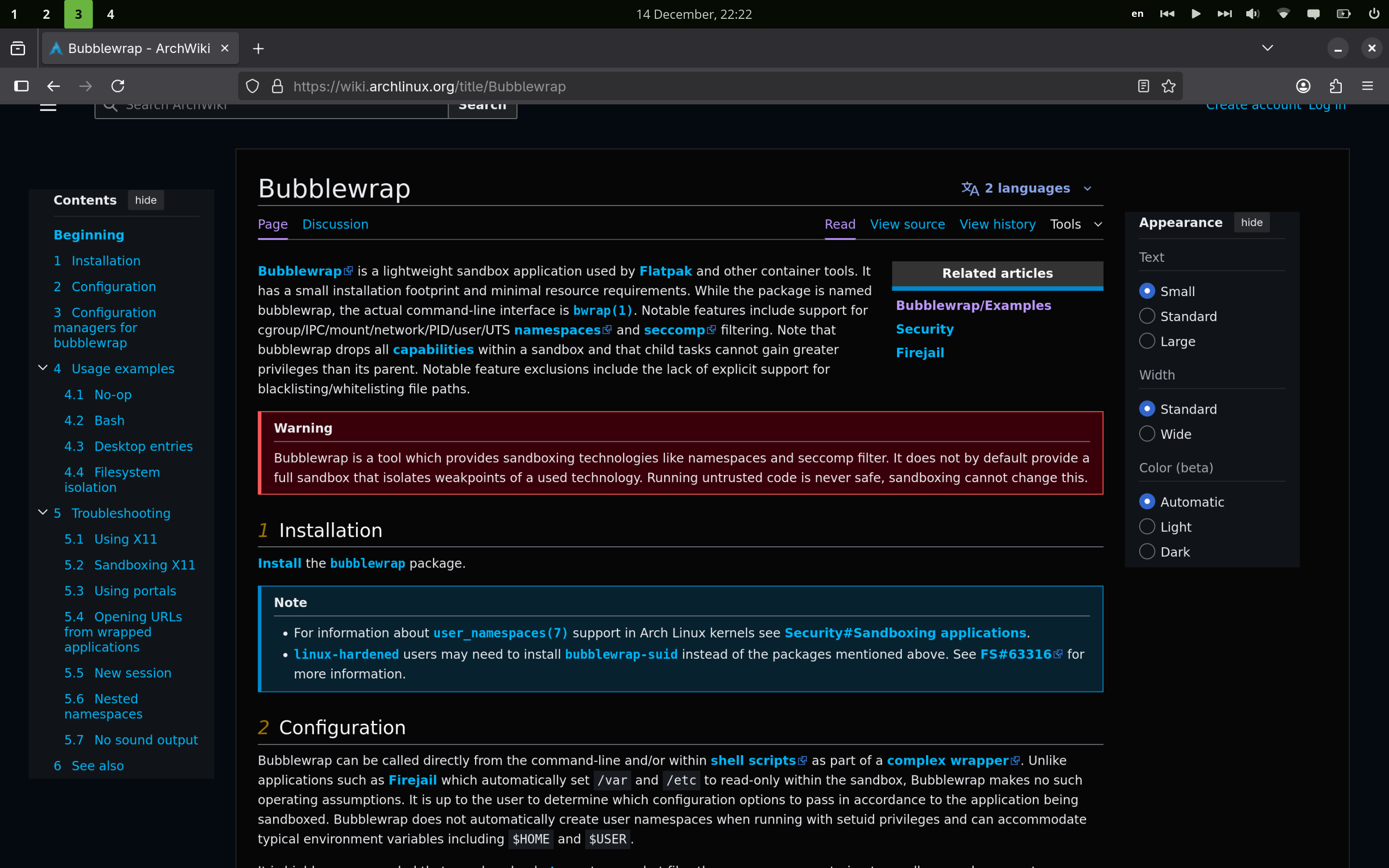Open the Tools dropdown menu
The width and height of the screenshot is (1389, 868).
click(x=1076, y=224)
